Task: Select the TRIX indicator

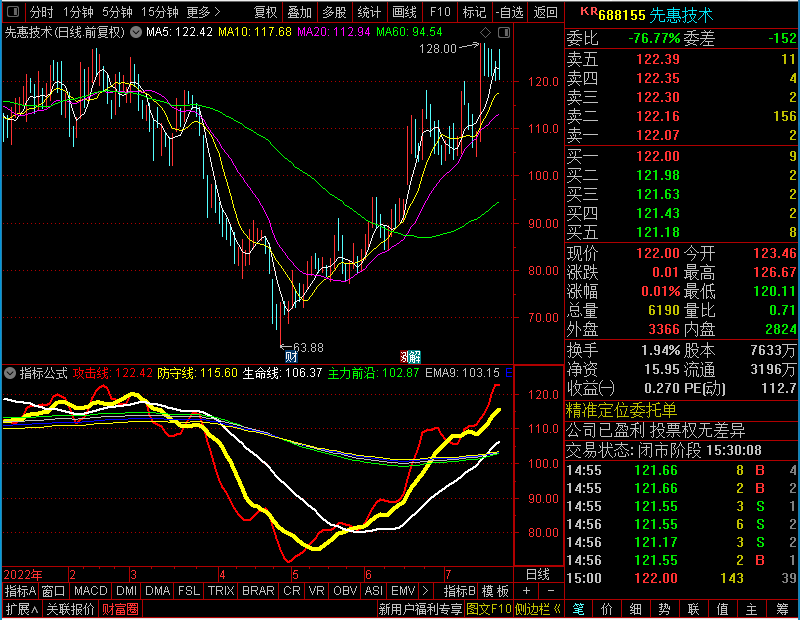Action: pyautogui.click(x=221, y=591)
